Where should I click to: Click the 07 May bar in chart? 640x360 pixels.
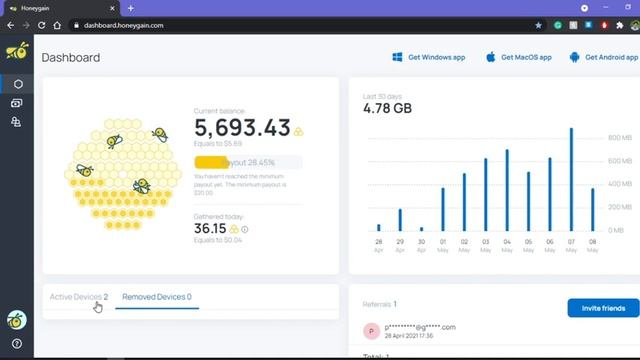tap(571, 180)
